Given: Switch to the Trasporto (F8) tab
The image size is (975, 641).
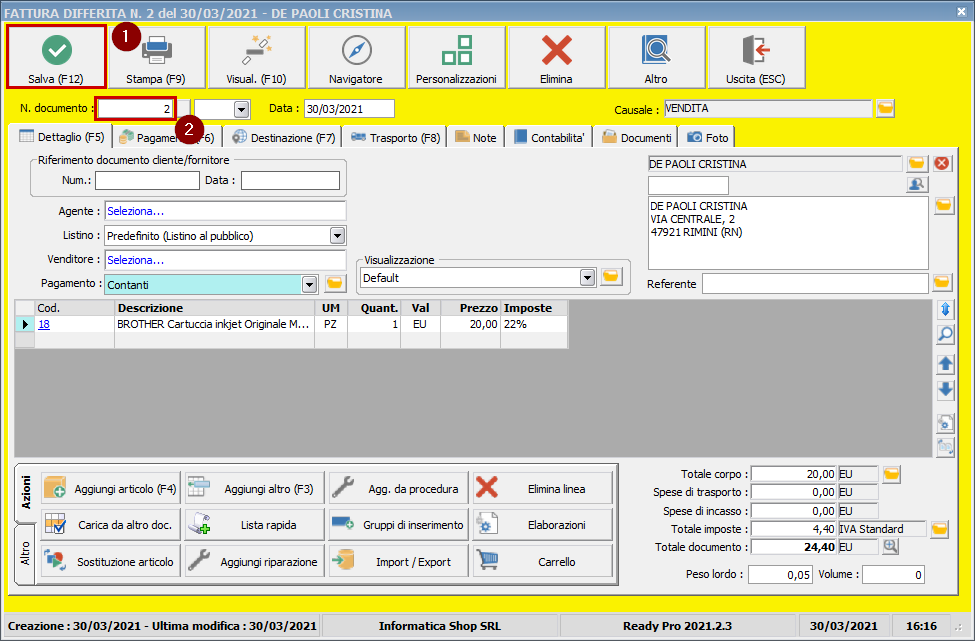Looking at the screenshot, I should [x=395, y=137].
